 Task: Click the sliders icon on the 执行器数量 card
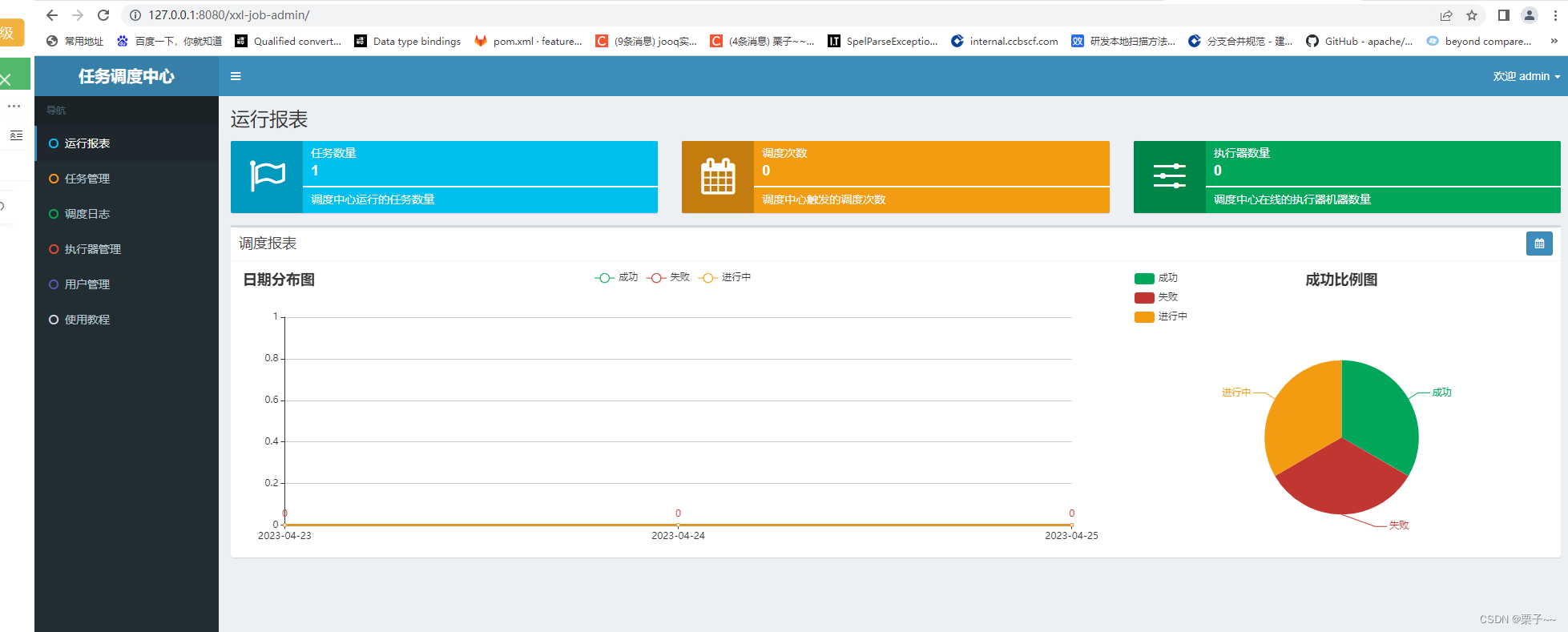pyautogui.click(x=1170, y=176)
